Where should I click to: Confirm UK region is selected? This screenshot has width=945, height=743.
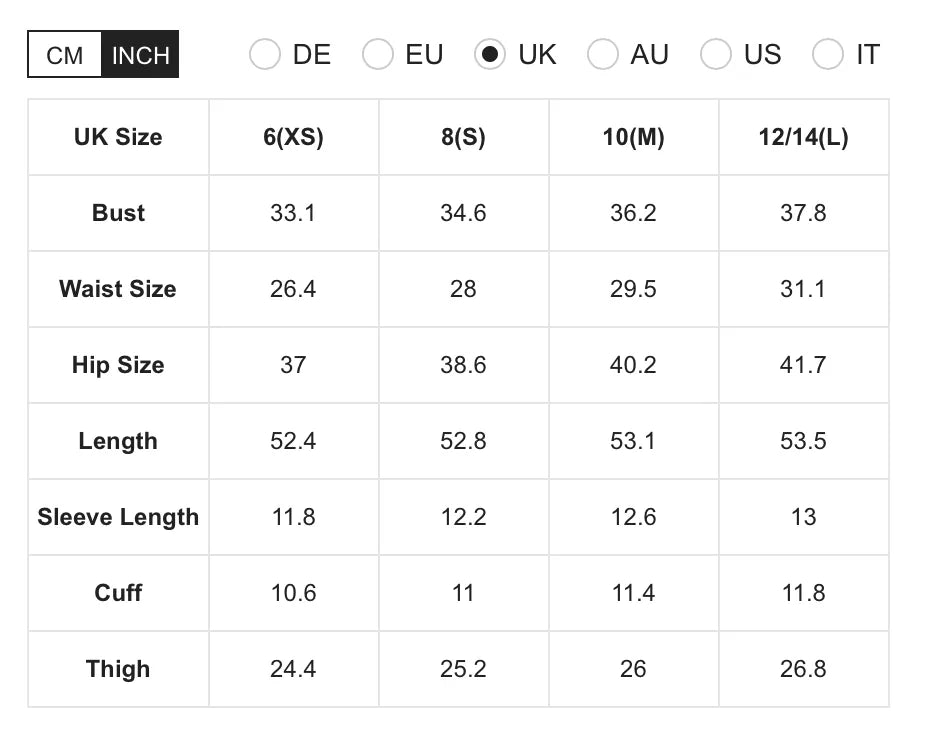pos(490,55)
